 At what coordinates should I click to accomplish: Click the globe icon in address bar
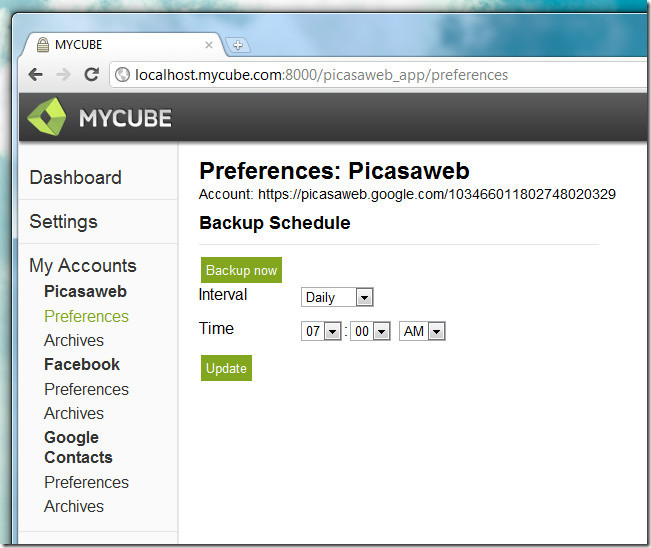click(x=122, y=75)
